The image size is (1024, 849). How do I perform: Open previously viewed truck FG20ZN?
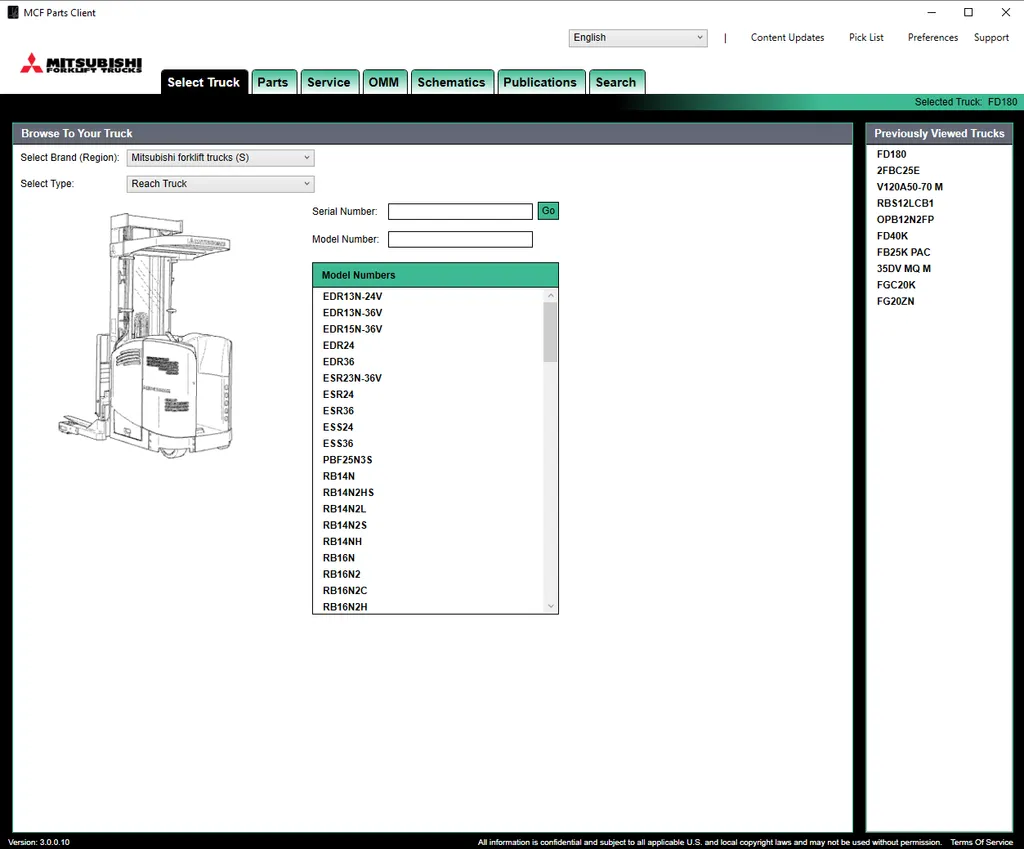tap(895, 301)
